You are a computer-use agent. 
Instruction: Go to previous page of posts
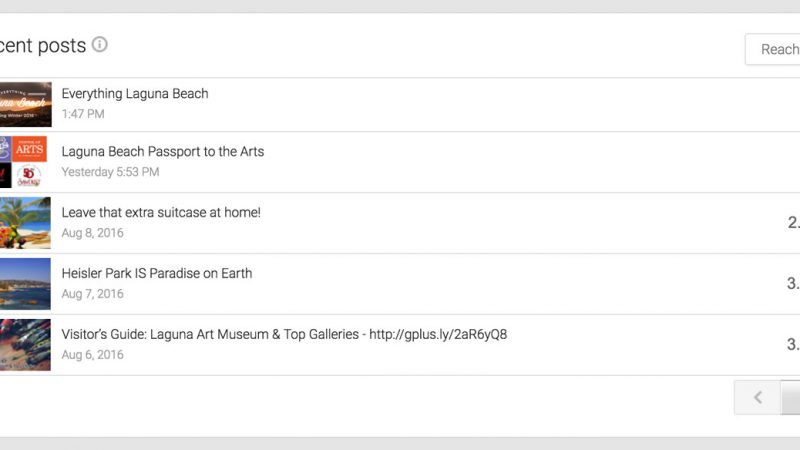point(757,398)
